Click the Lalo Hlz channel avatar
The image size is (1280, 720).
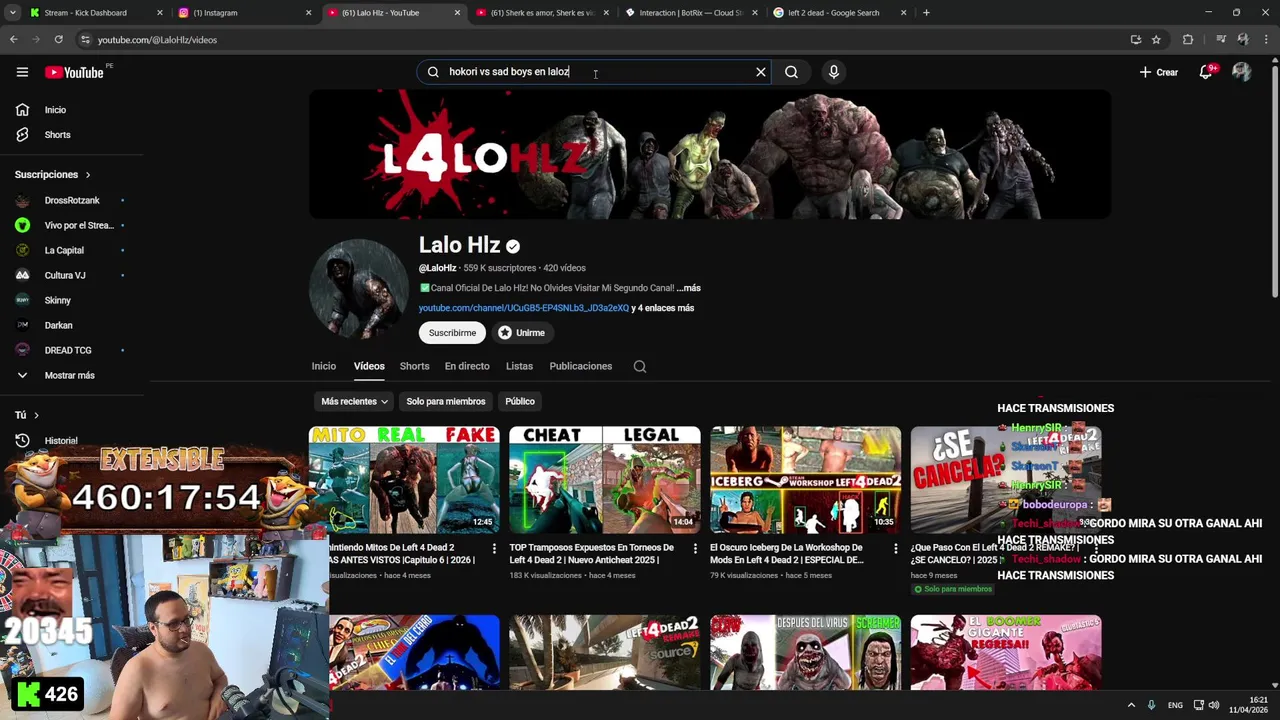tap(358, 289)
